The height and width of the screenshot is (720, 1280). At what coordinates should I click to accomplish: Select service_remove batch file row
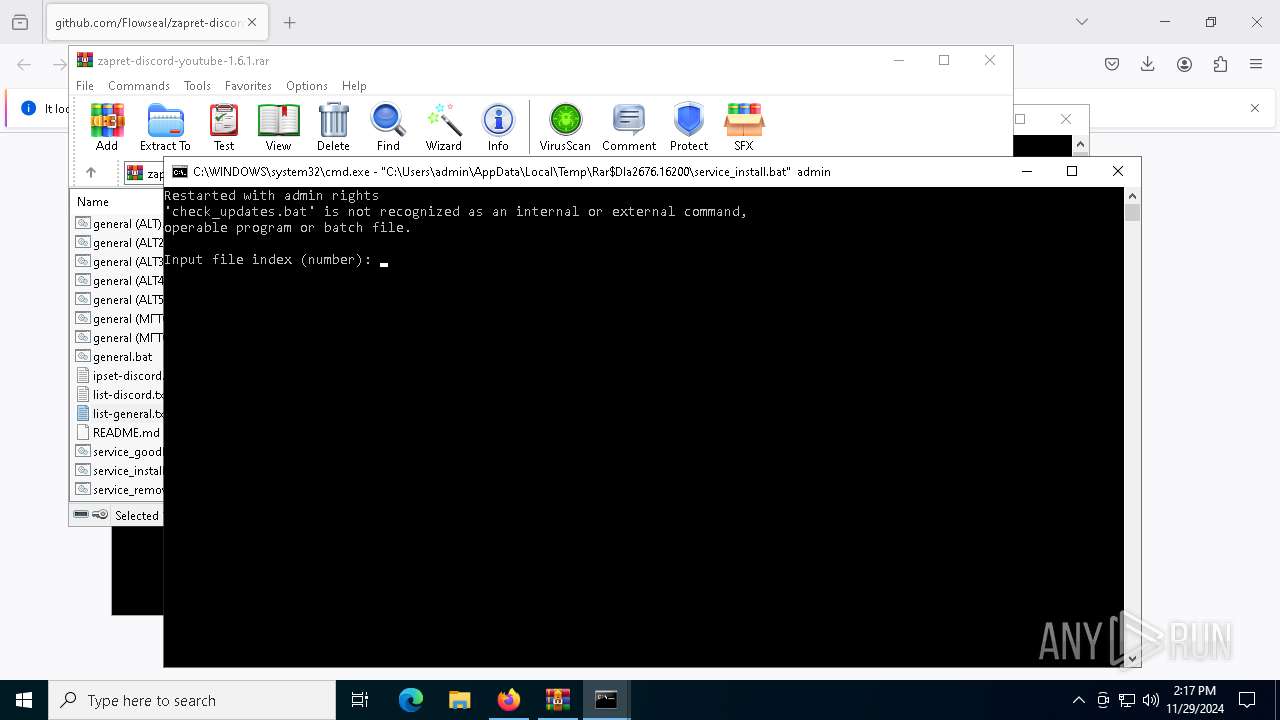[x=119, y=490]
